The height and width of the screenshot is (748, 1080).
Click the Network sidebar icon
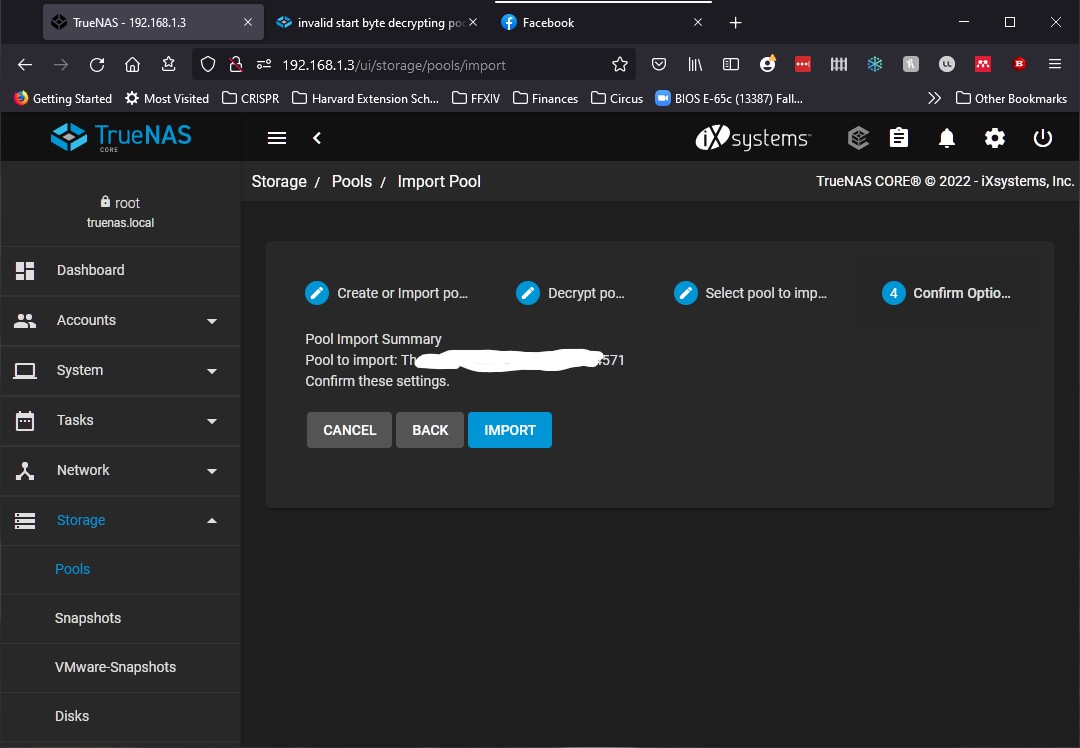pos(25,471)
